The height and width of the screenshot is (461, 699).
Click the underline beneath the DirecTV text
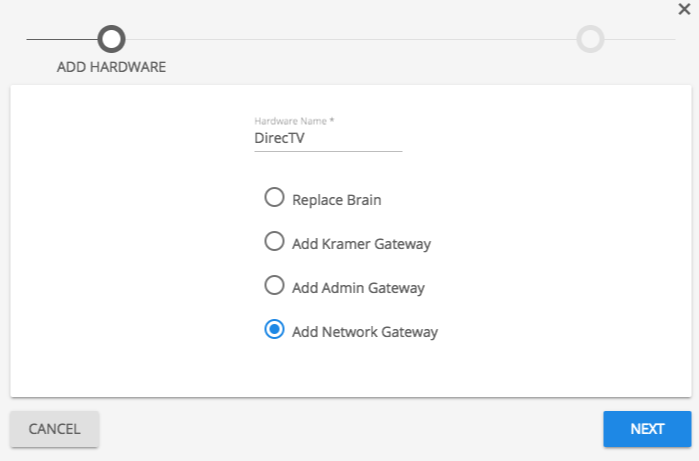[328, 151]
